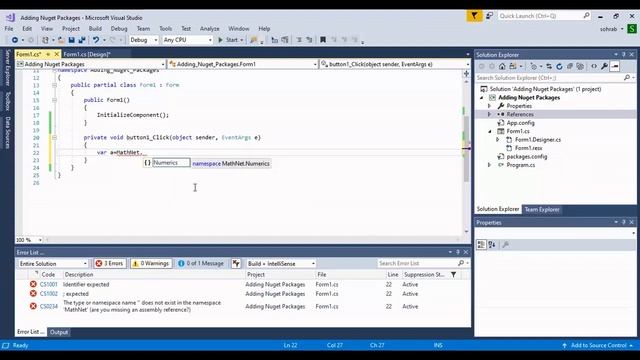Click the Save All icon

pyautogui.click(x=82, y=40)
